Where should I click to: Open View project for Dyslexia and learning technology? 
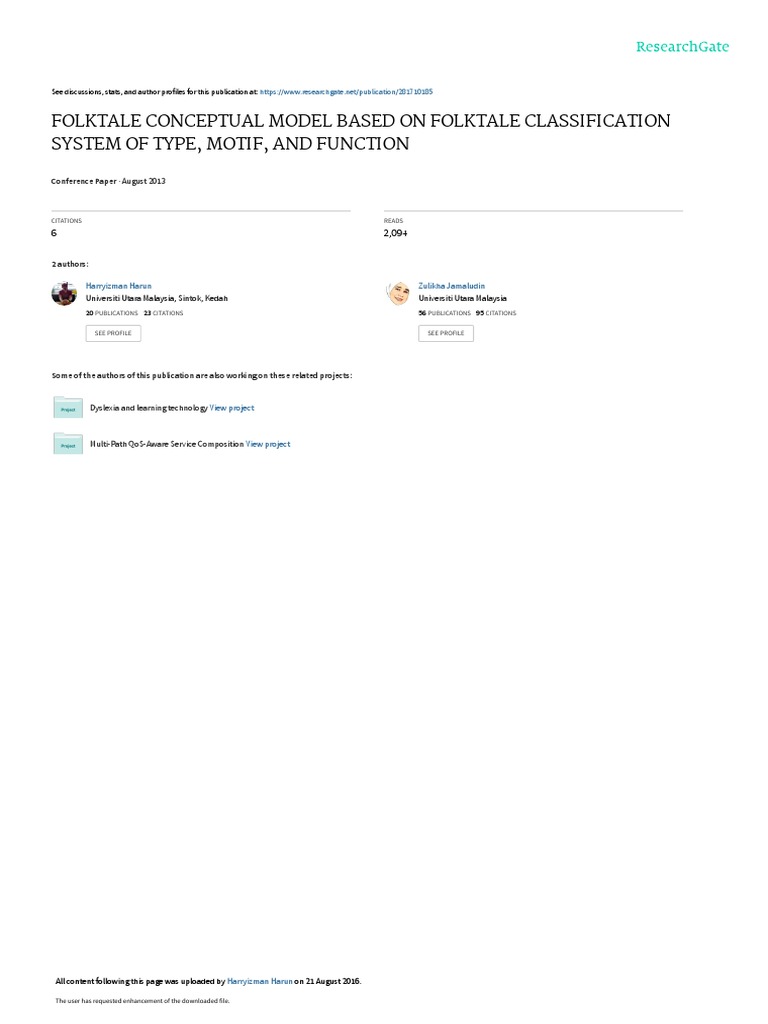pos(232,408)
